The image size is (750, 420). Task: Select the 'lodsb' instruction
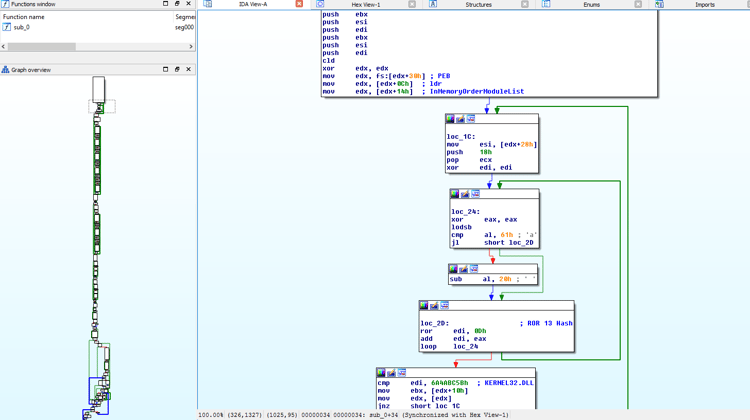[461, 227]
